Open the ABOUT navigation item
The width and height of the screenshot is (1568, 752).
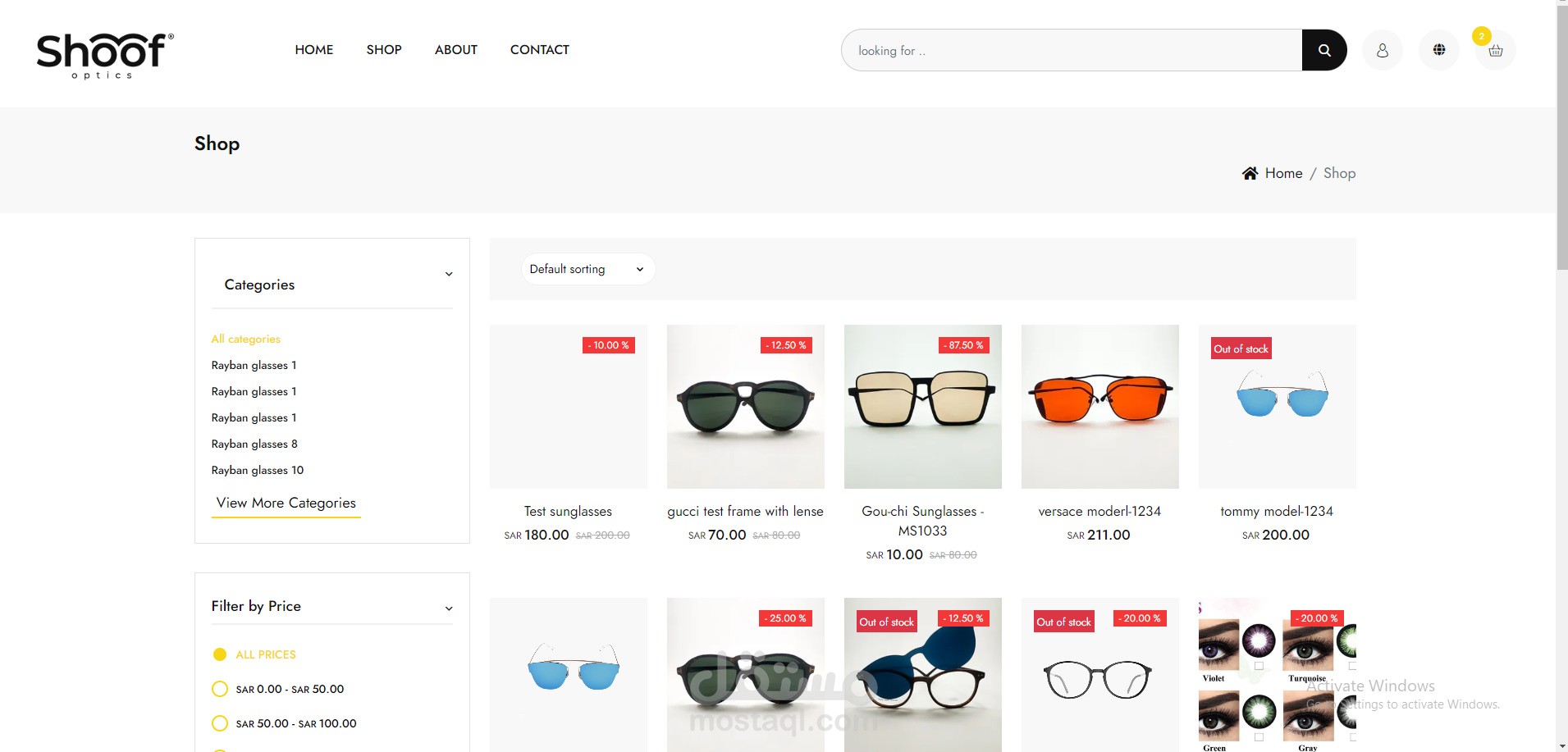pos(456,50)
